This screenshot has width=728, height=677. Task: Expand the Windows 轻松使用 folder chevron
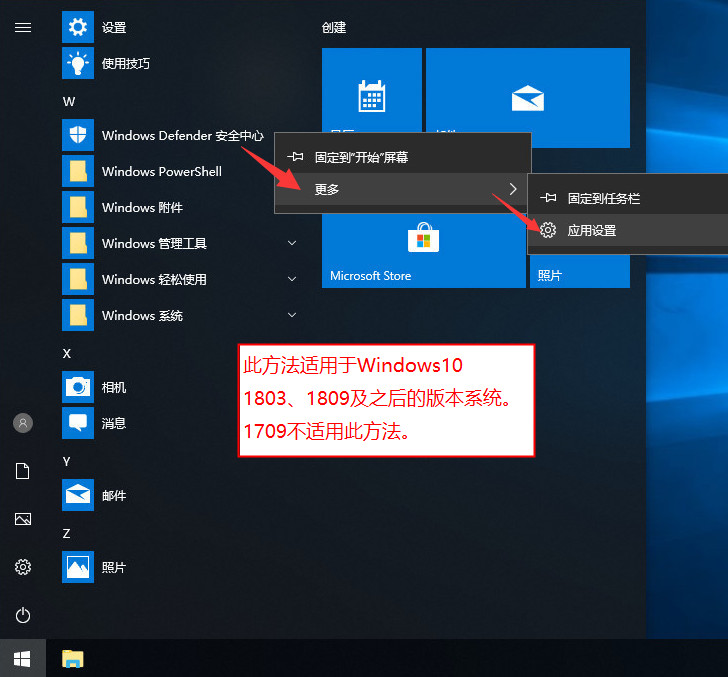click(292, 279)
